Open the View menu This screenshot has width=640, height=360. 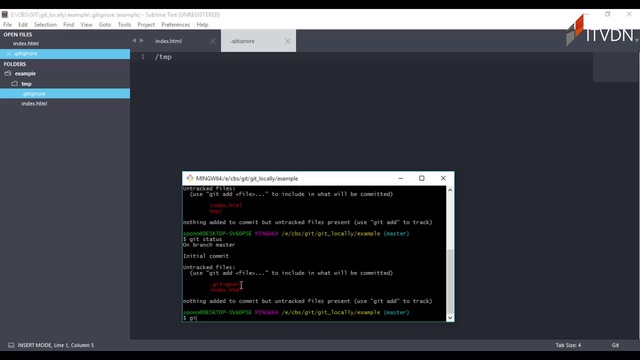pos(87,24)
